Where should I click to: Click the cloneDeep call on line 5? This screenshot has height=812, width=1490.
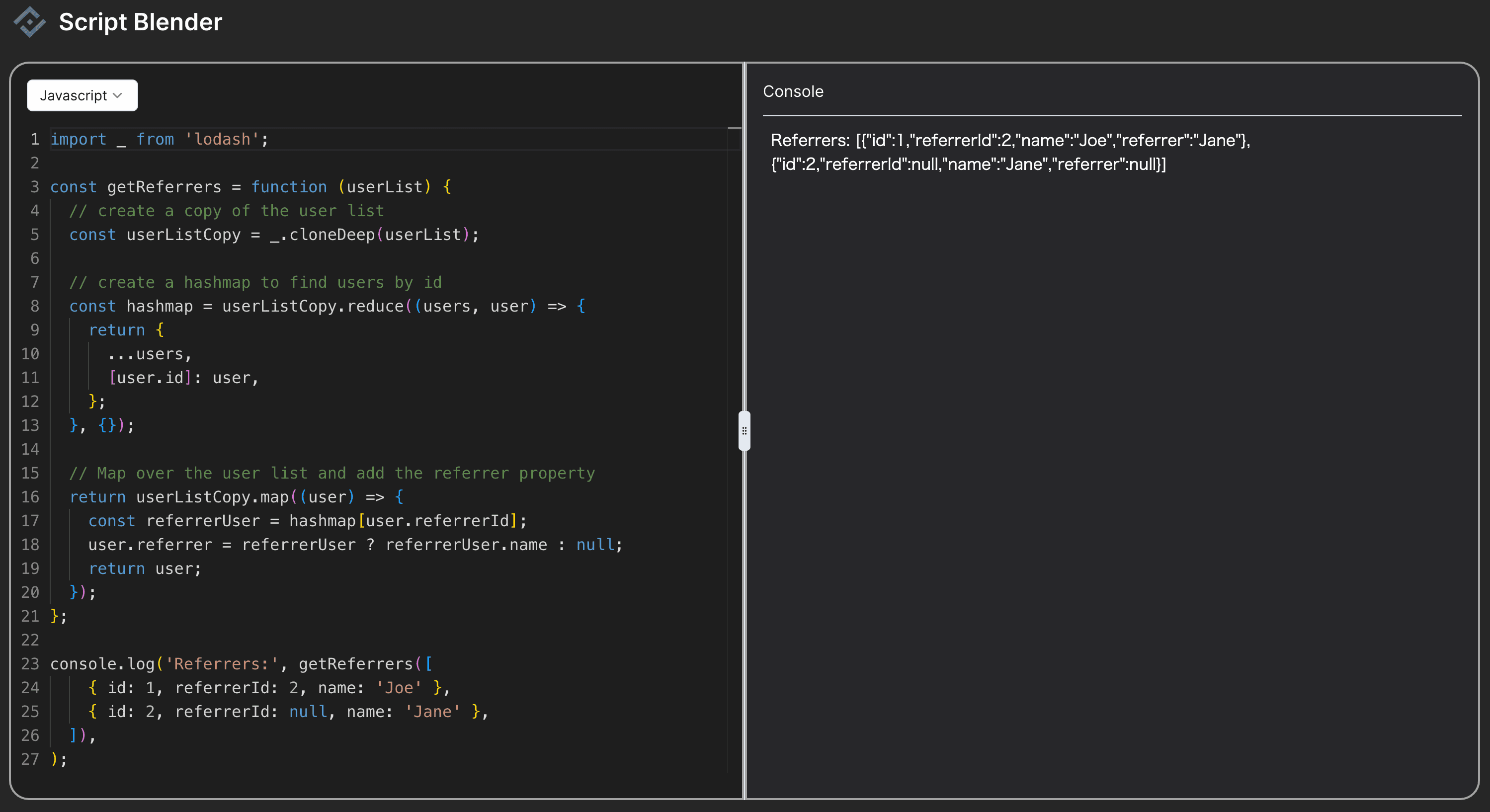(331, 235)
